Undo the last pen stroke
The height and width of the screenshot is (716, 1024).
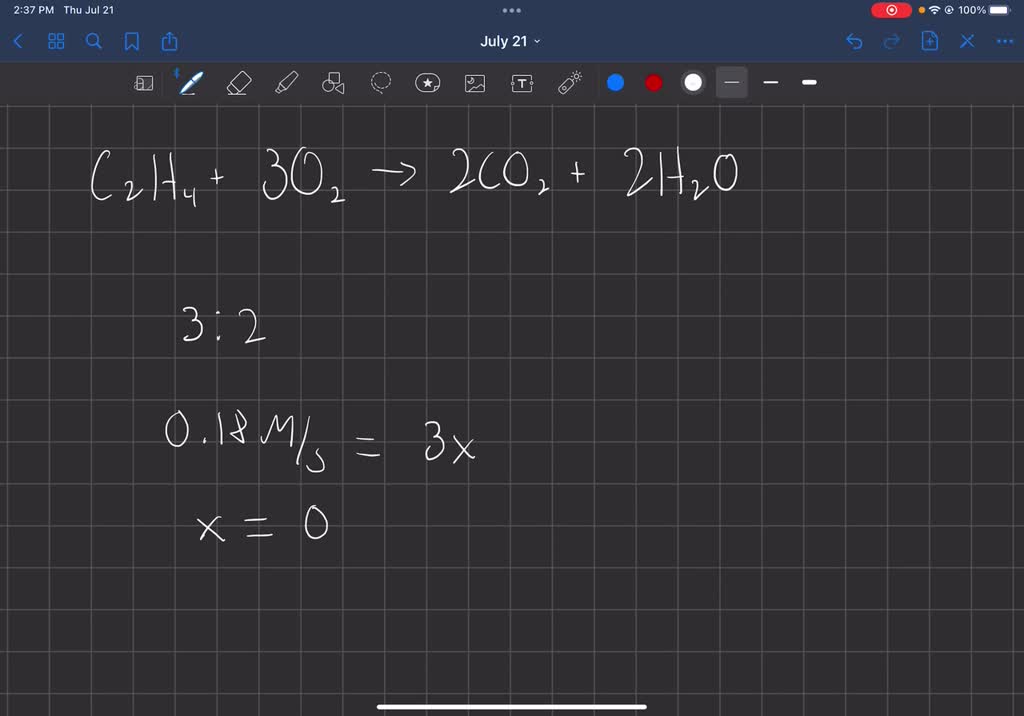853,41
